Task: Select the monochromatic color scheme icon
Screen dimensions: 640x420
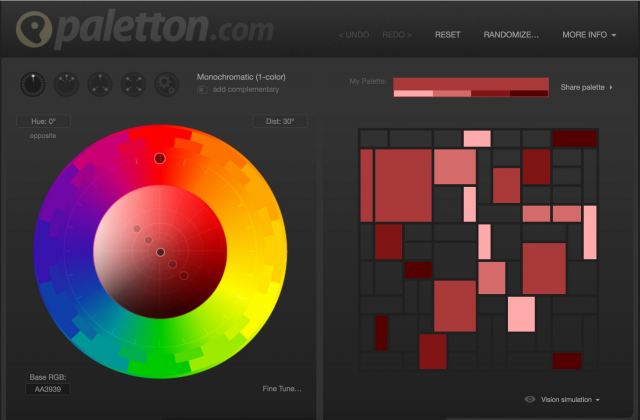Action: click(x=34, y=84)
